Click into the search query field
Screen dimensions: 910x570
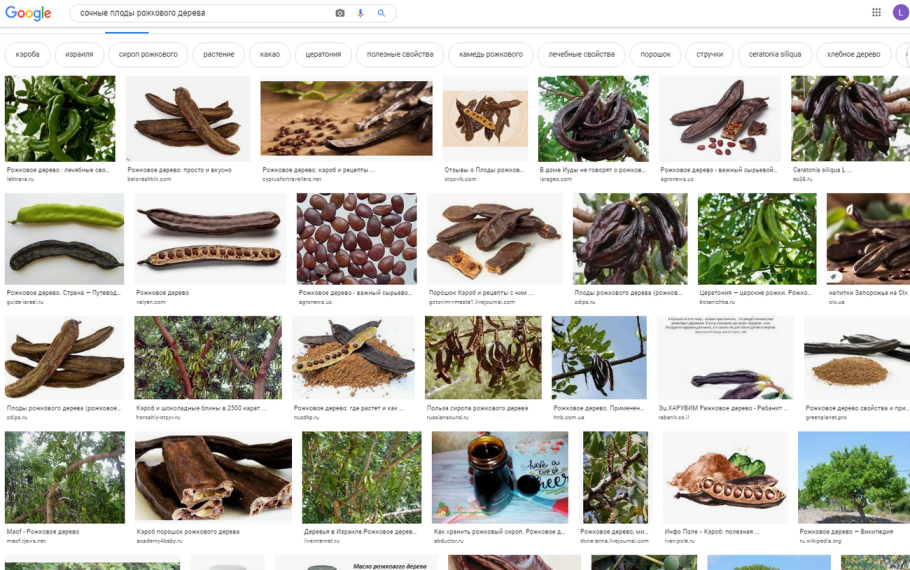(x=200, y=13)
